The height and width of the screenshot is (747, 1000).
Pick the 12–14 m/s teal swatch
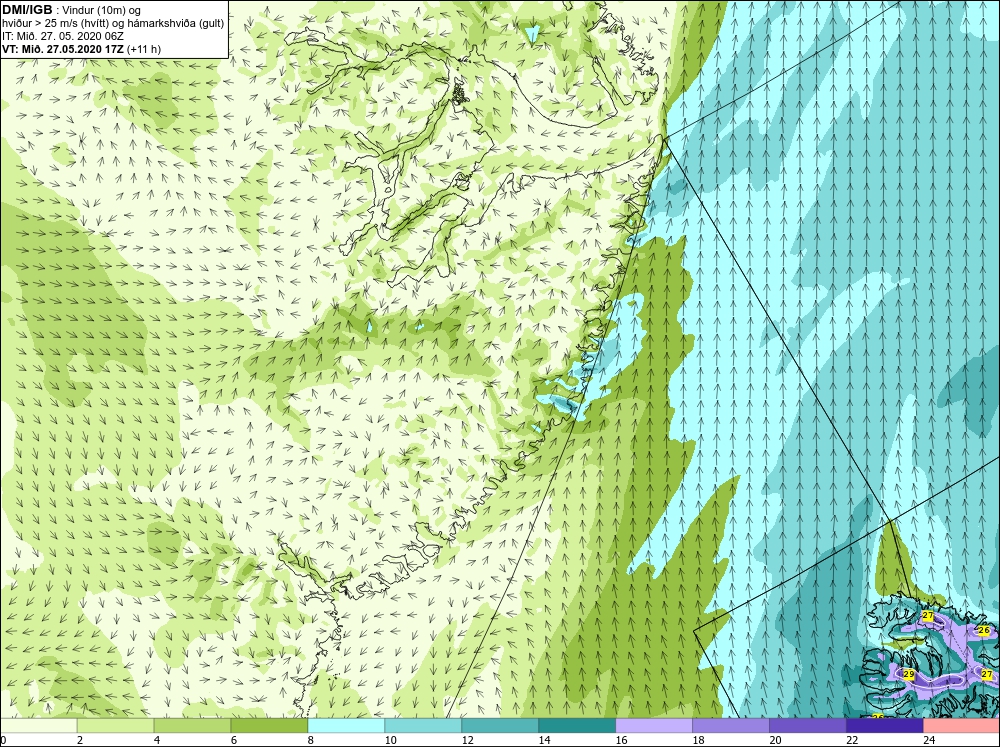[x=500, y=725]
